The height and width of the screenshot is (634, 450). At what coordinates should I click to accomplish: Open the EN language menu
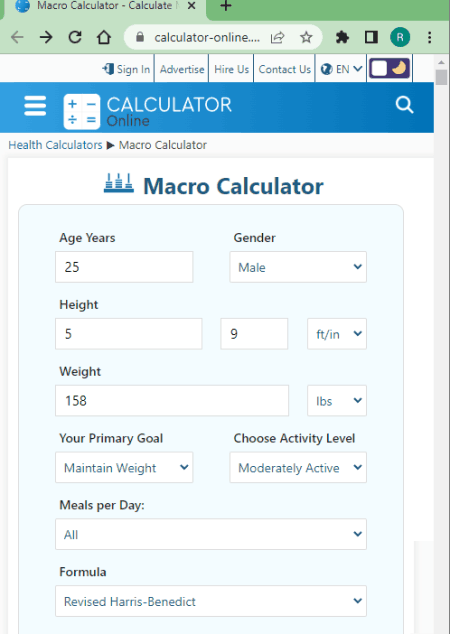[341, 69]
